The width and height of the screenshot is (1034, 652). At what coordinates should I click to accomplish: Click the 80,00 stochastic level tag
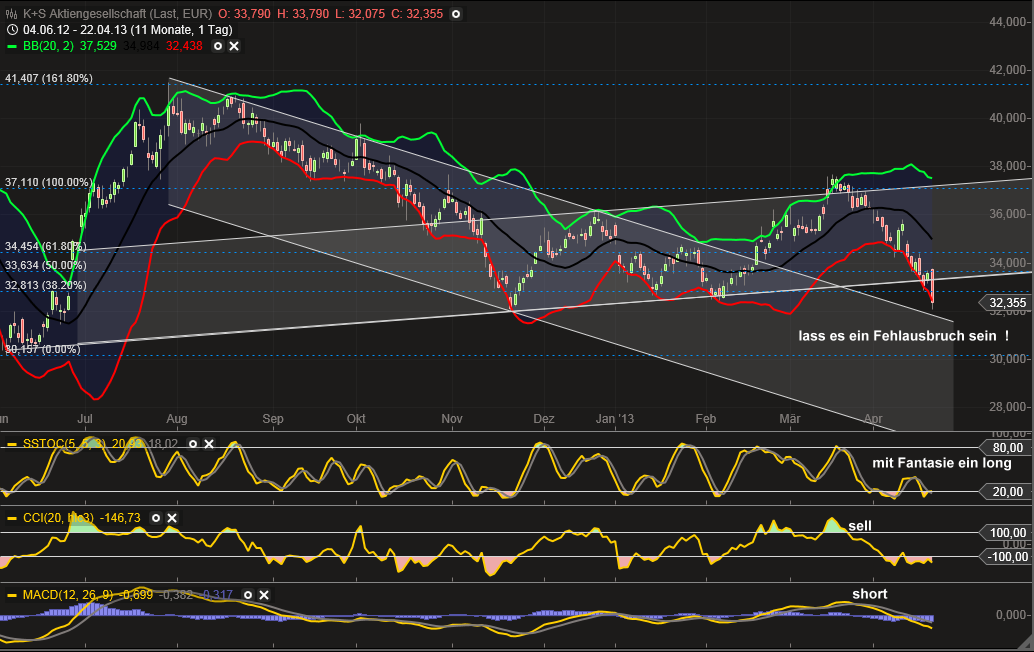click(x=1006, y=448)
